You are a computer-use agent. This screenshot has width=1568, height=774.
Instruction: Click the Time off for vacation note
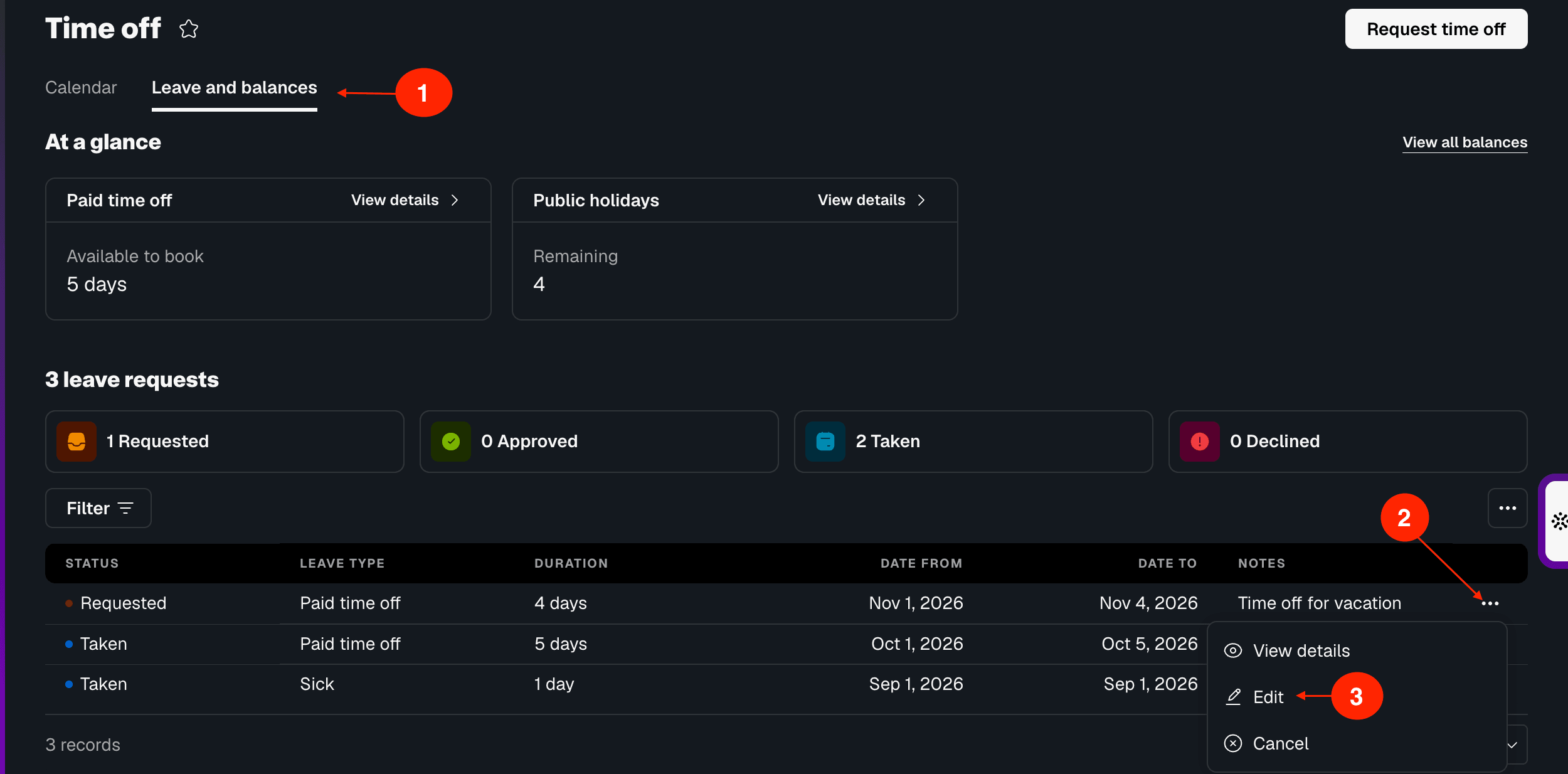click(1320, 603)
